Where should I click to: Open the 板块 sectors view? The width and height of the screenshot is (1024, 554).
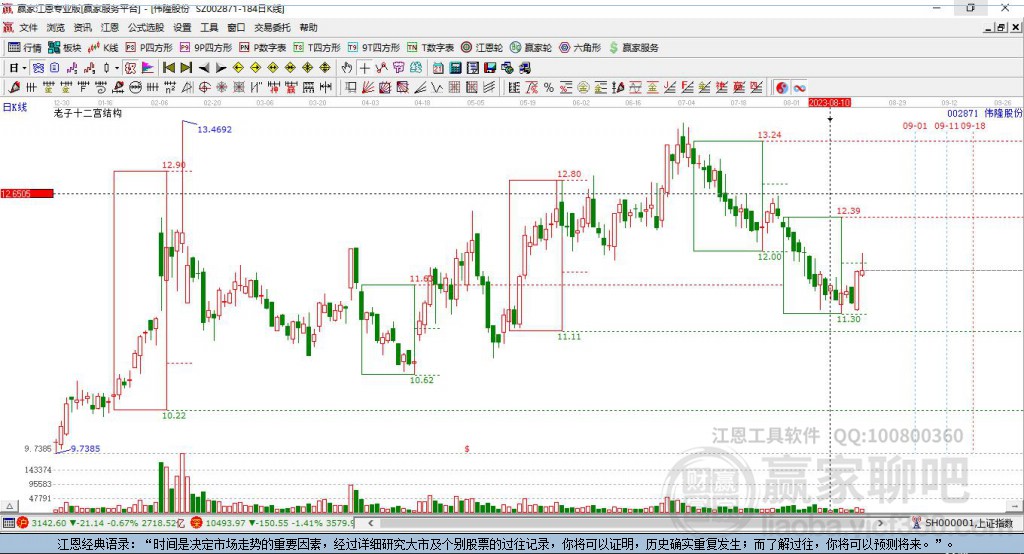65,48
